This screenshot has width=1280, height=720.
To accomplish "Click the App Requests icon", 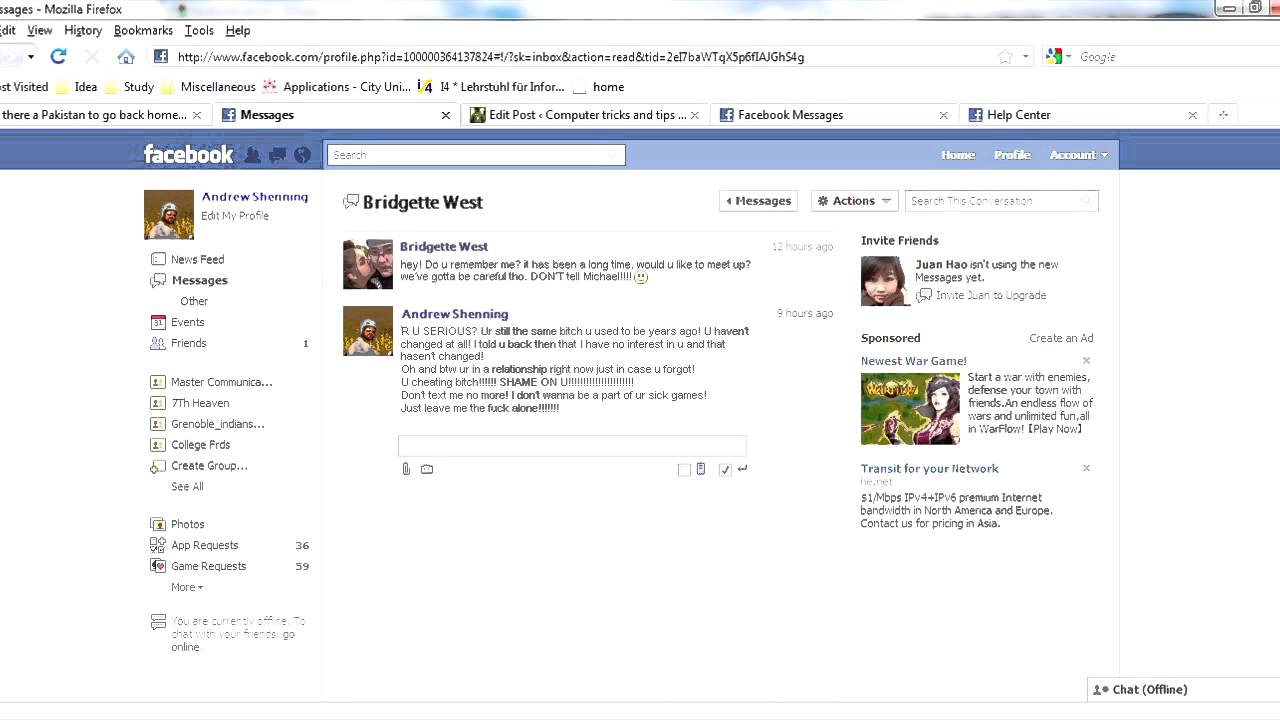I will pos(158,545).
